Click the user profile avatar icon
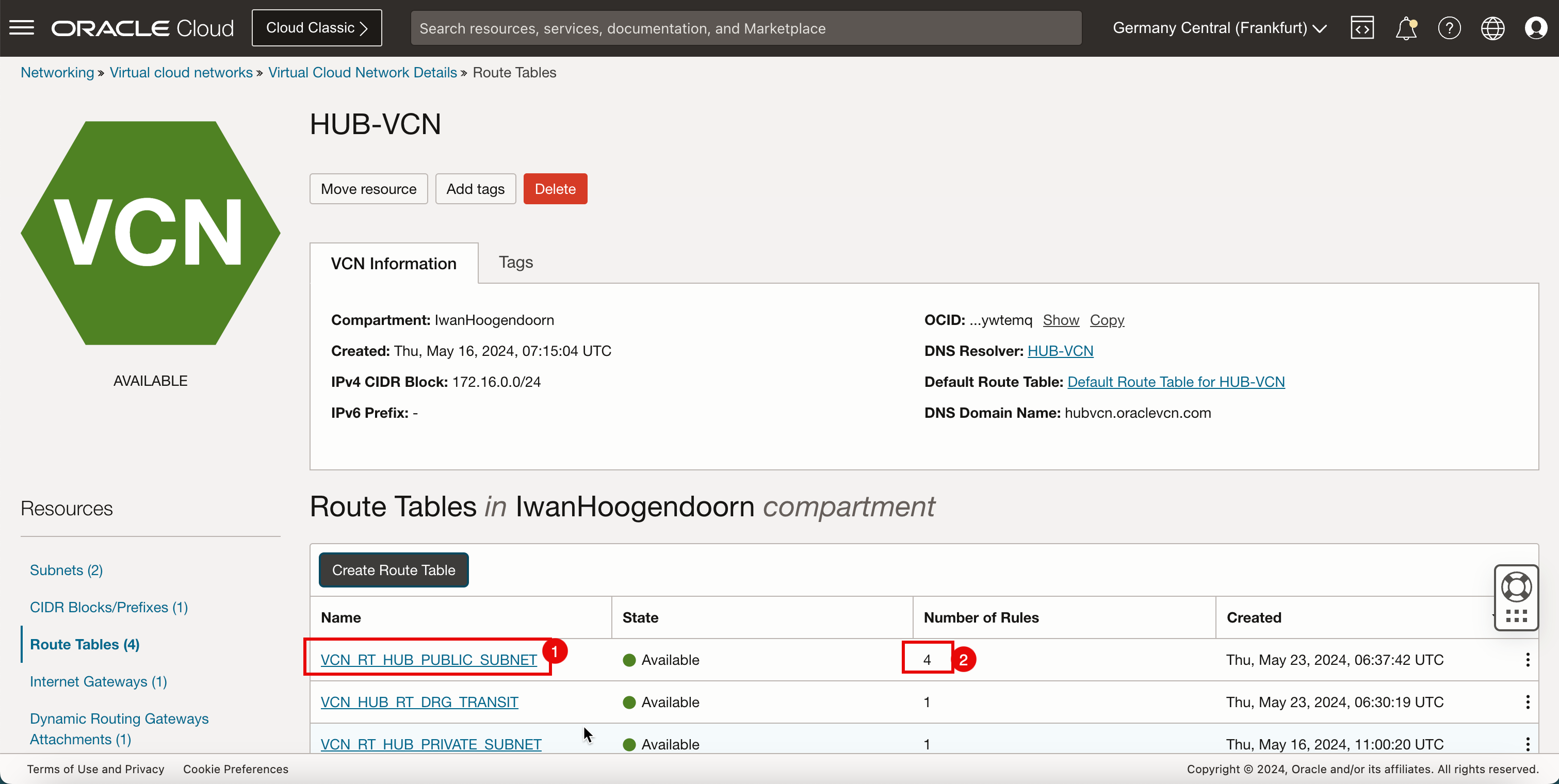Screen dimensions: 1559x784 (x=1537, y=28)
